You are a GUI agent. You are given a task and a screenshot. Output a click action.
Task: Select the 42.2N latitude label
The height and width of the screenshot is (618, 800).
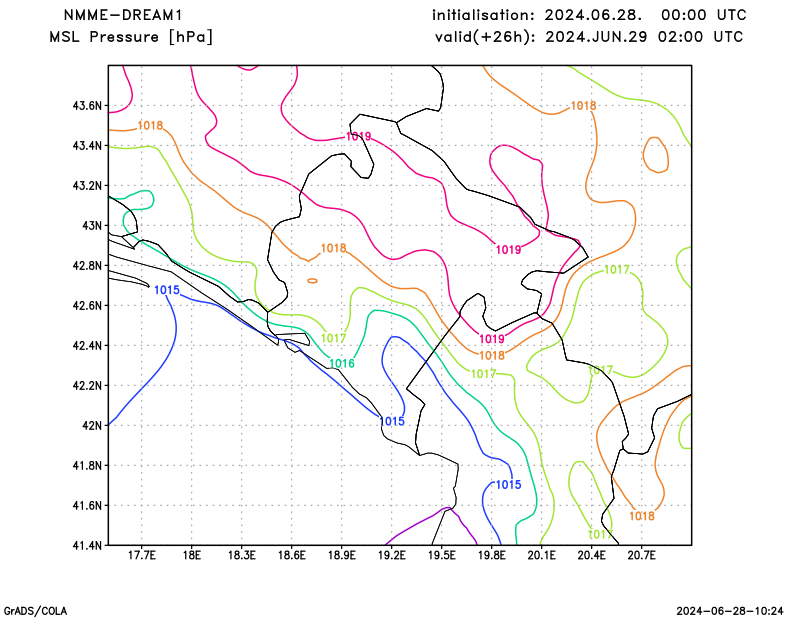pyautogui.click(x=87, y=386)
